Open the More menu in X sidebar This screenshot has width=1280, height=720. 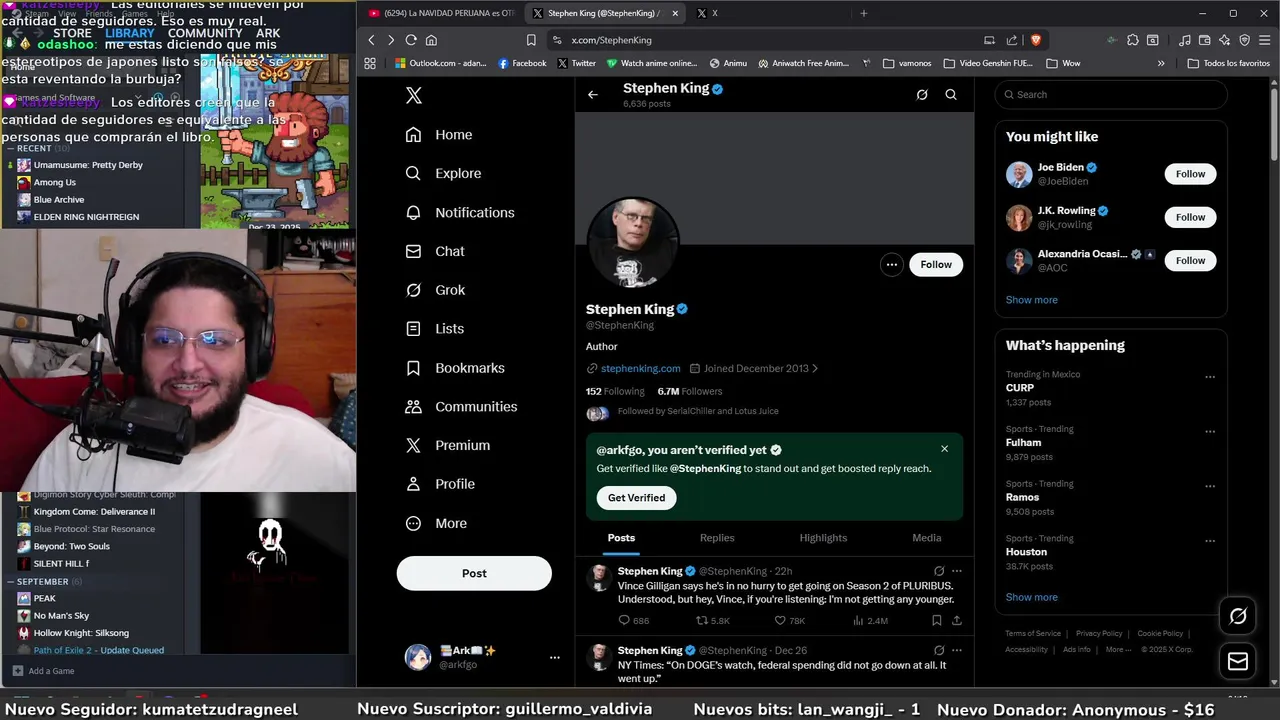coord(436,524)
